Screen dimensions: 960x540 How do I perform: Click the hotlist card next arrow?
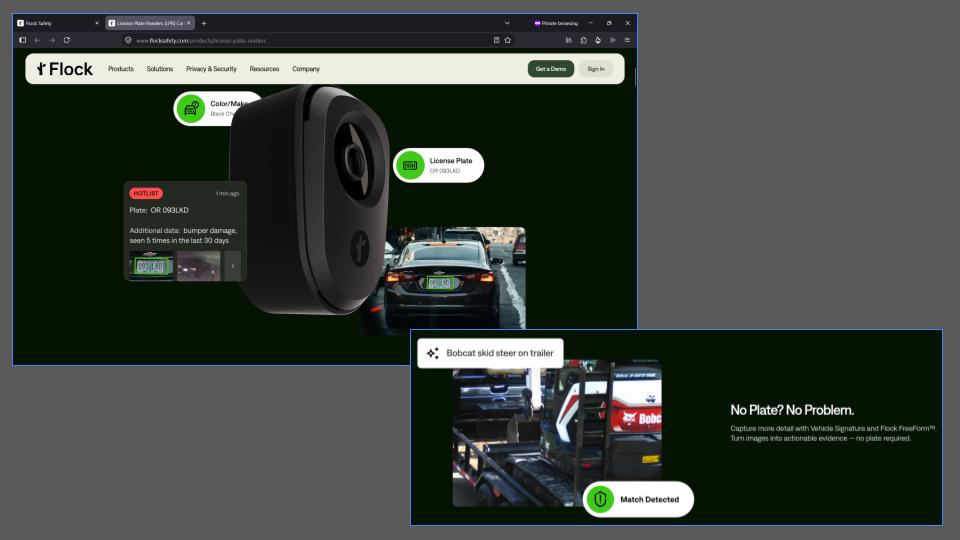233,266
